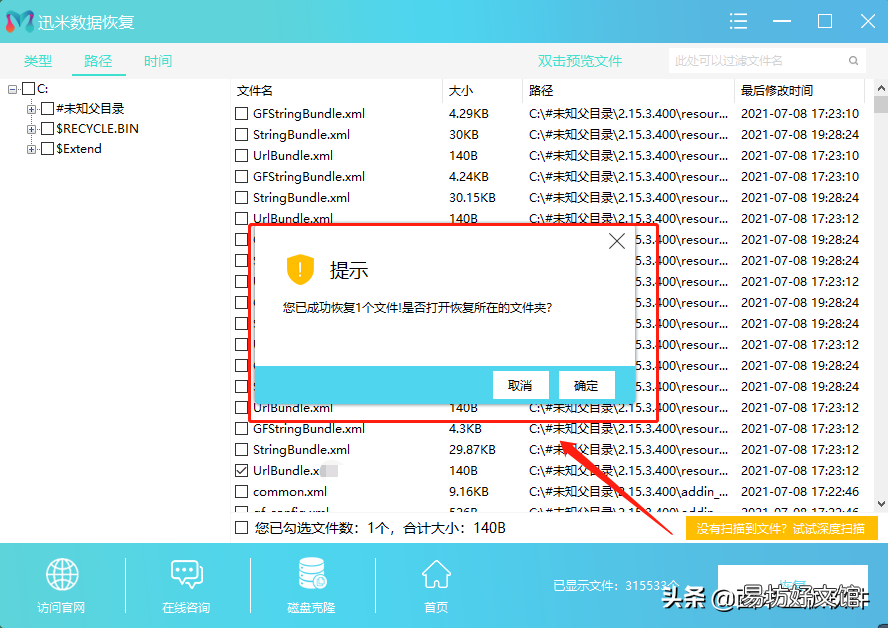Check the 30KB StringBundle.xml row box
This screenshot has width=888, height=628.
click(x=241, y=135)
